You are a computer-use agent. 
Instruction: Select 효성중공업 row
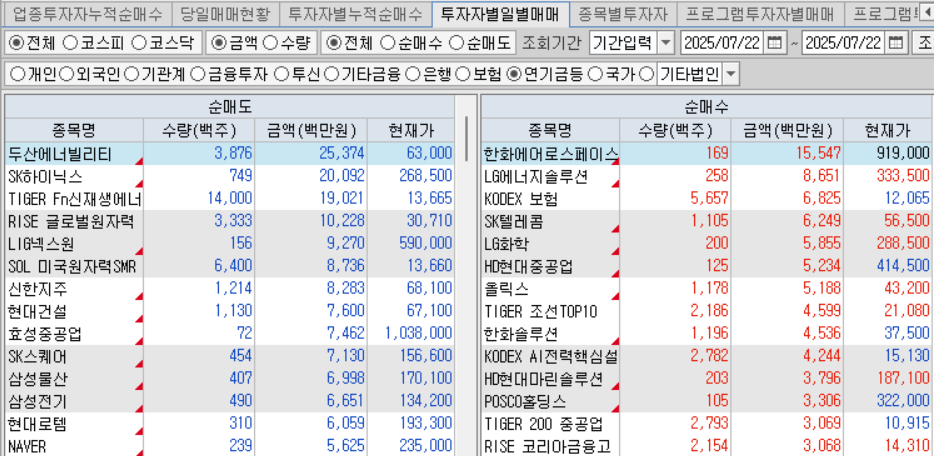click(x=229, y=334)
